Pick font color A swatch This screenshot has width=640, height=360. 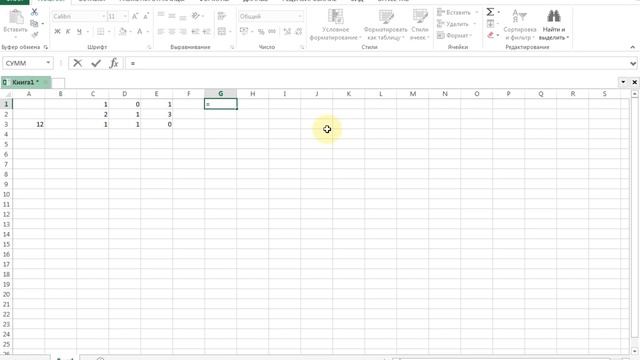click(140, 31)
